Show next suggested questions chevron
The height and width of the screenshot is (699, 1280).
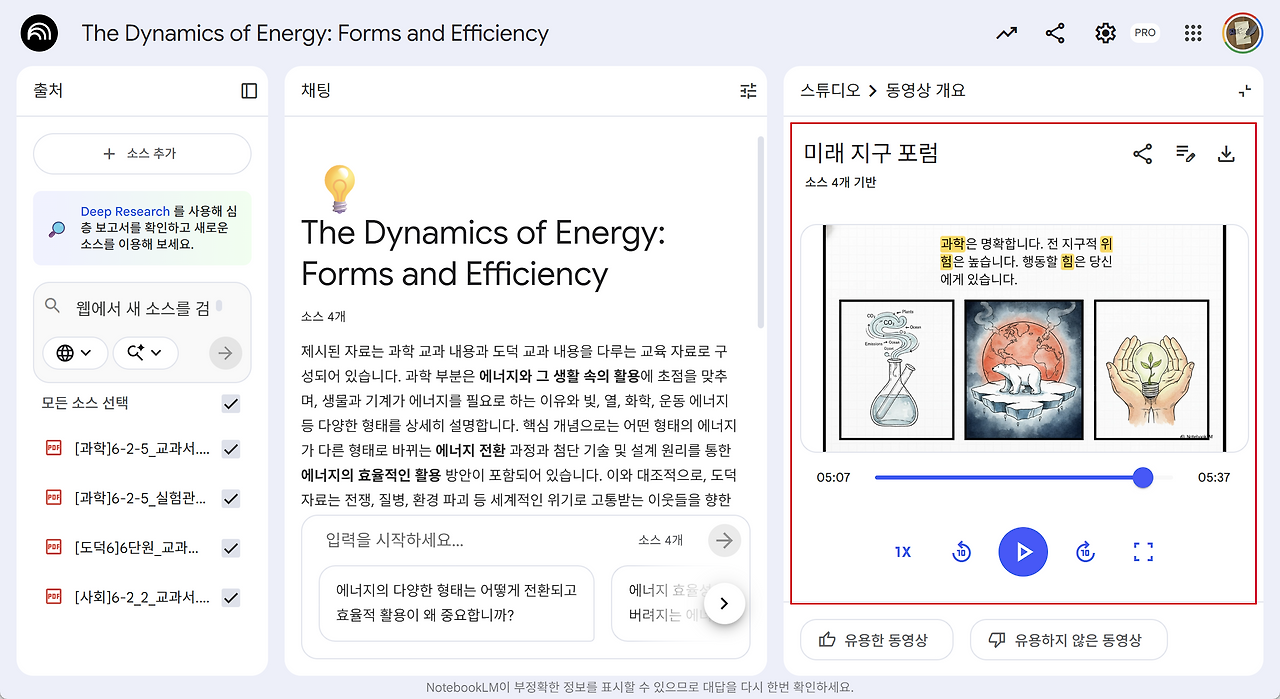725,603
